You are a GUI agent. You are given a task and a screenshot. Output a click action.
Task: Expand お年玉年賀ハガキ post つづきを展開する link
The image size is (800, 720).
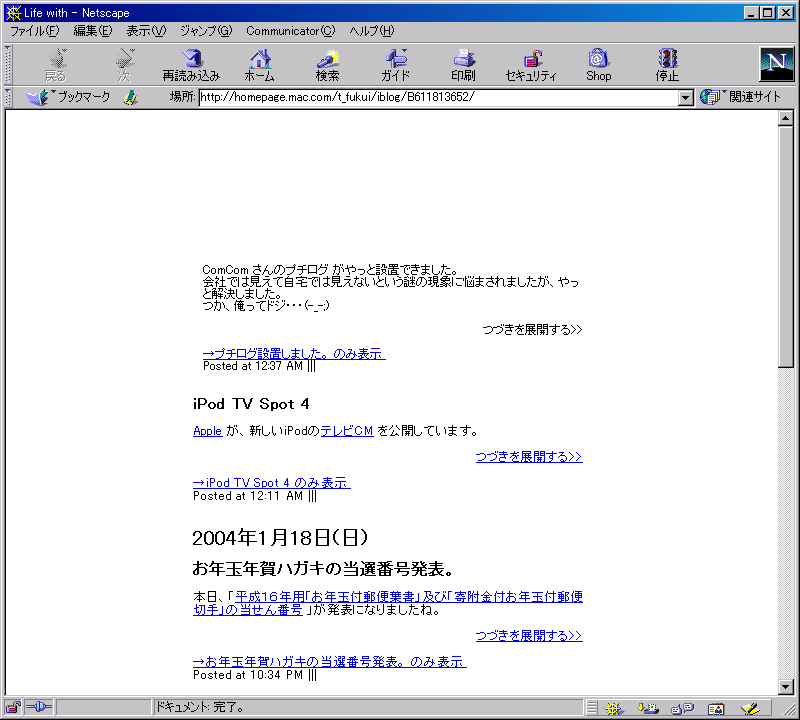tap(529, 636)
